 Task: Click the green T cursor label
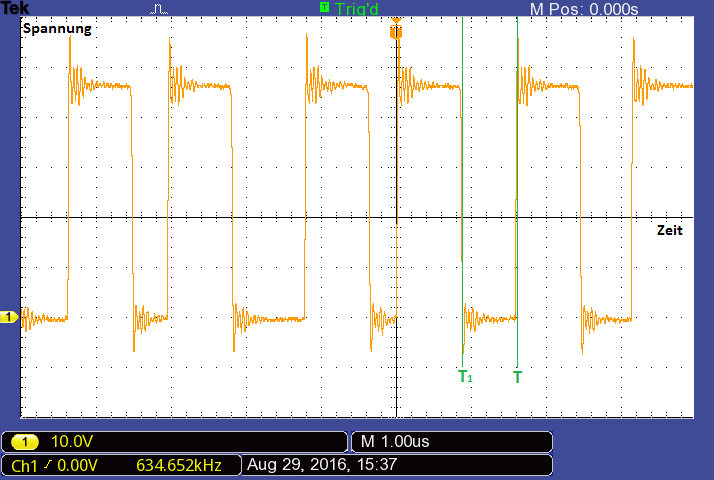tap(517, 377)
